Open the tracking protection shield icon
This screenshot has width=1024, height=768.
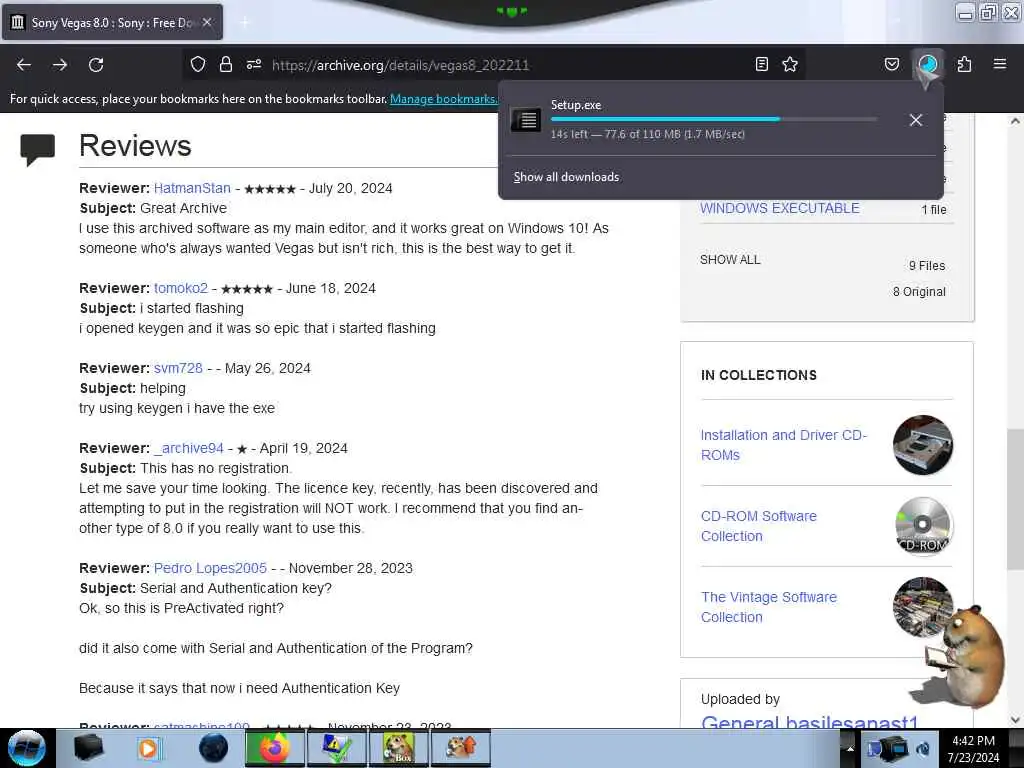click(198, 64)
